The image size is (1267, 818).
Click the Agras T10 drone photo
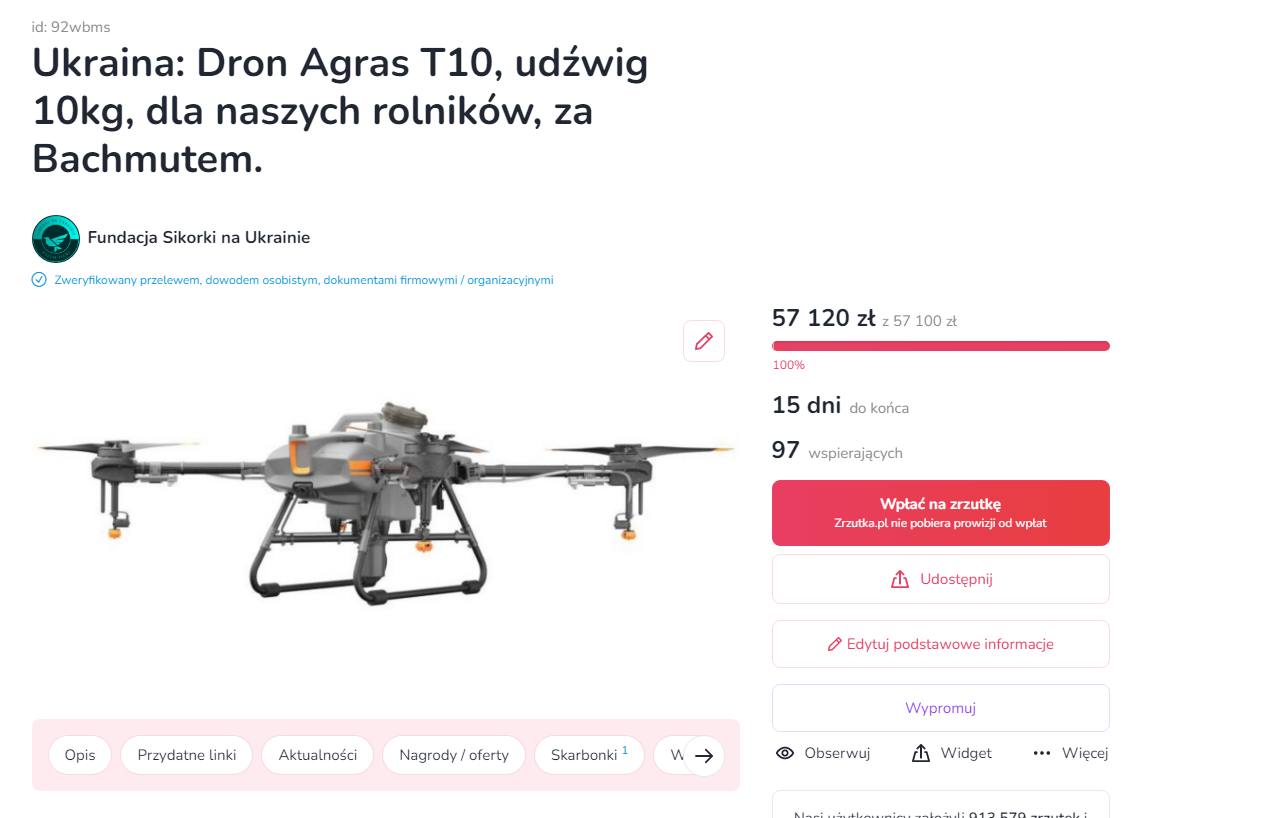point(386,502)
